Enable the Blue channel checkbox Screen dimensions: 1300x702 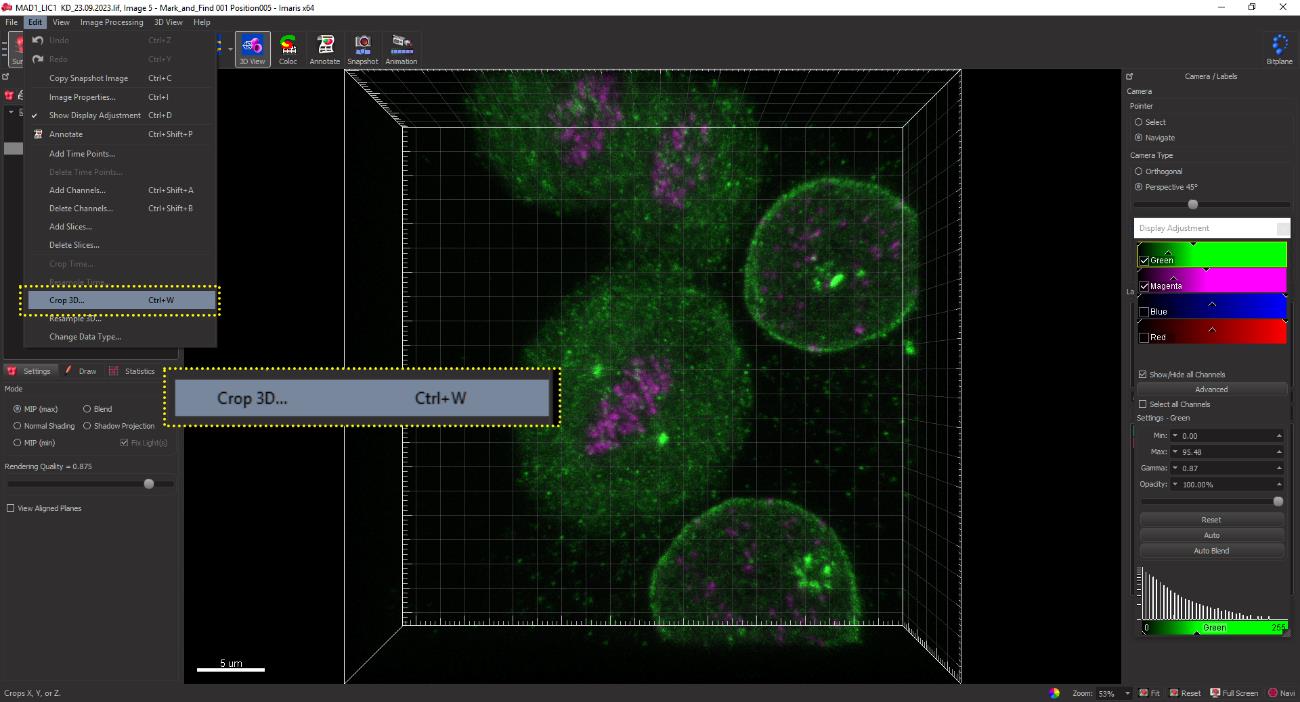[x=1144, y=312]
